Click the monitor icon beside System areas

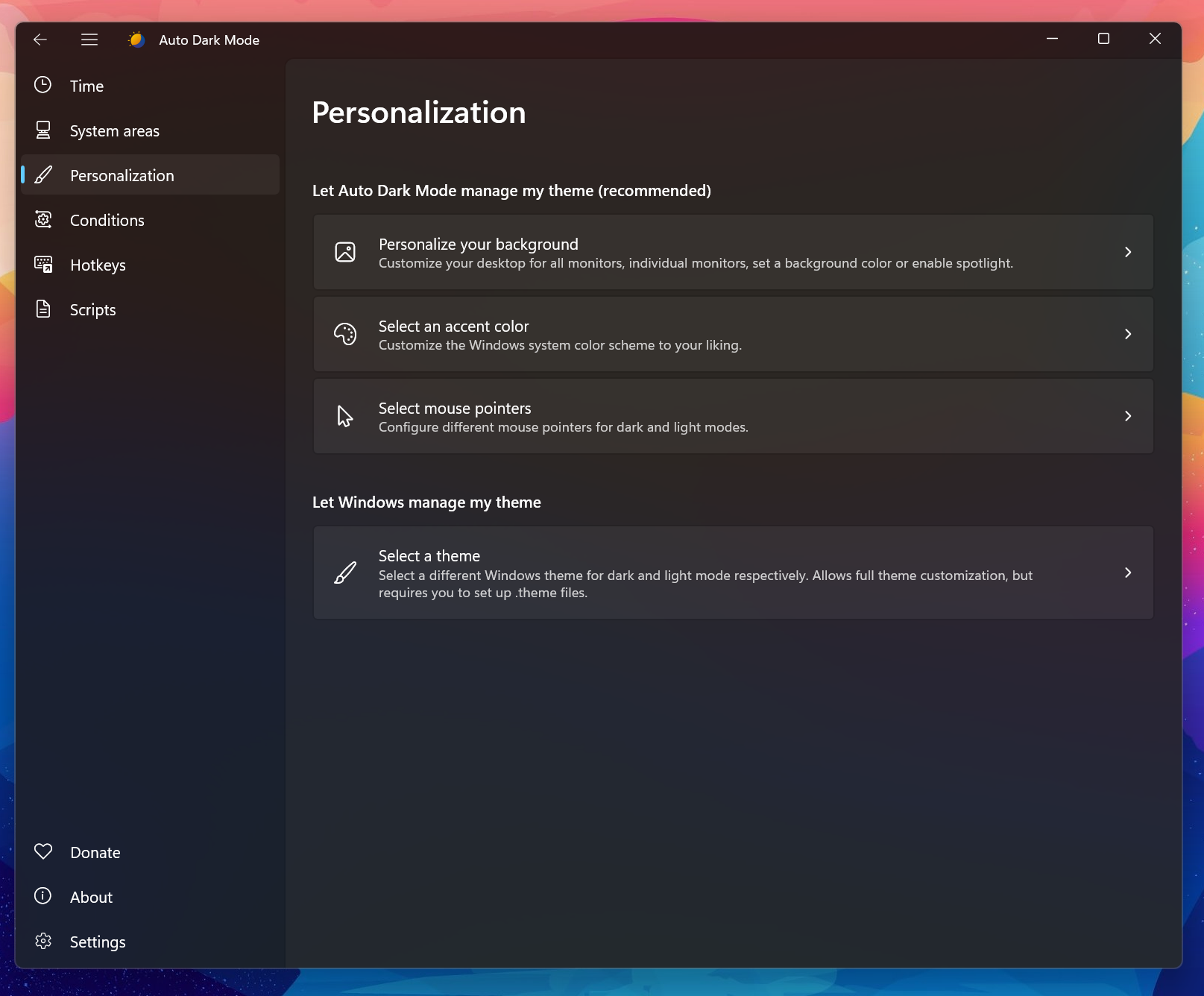(x=43, y=130)
